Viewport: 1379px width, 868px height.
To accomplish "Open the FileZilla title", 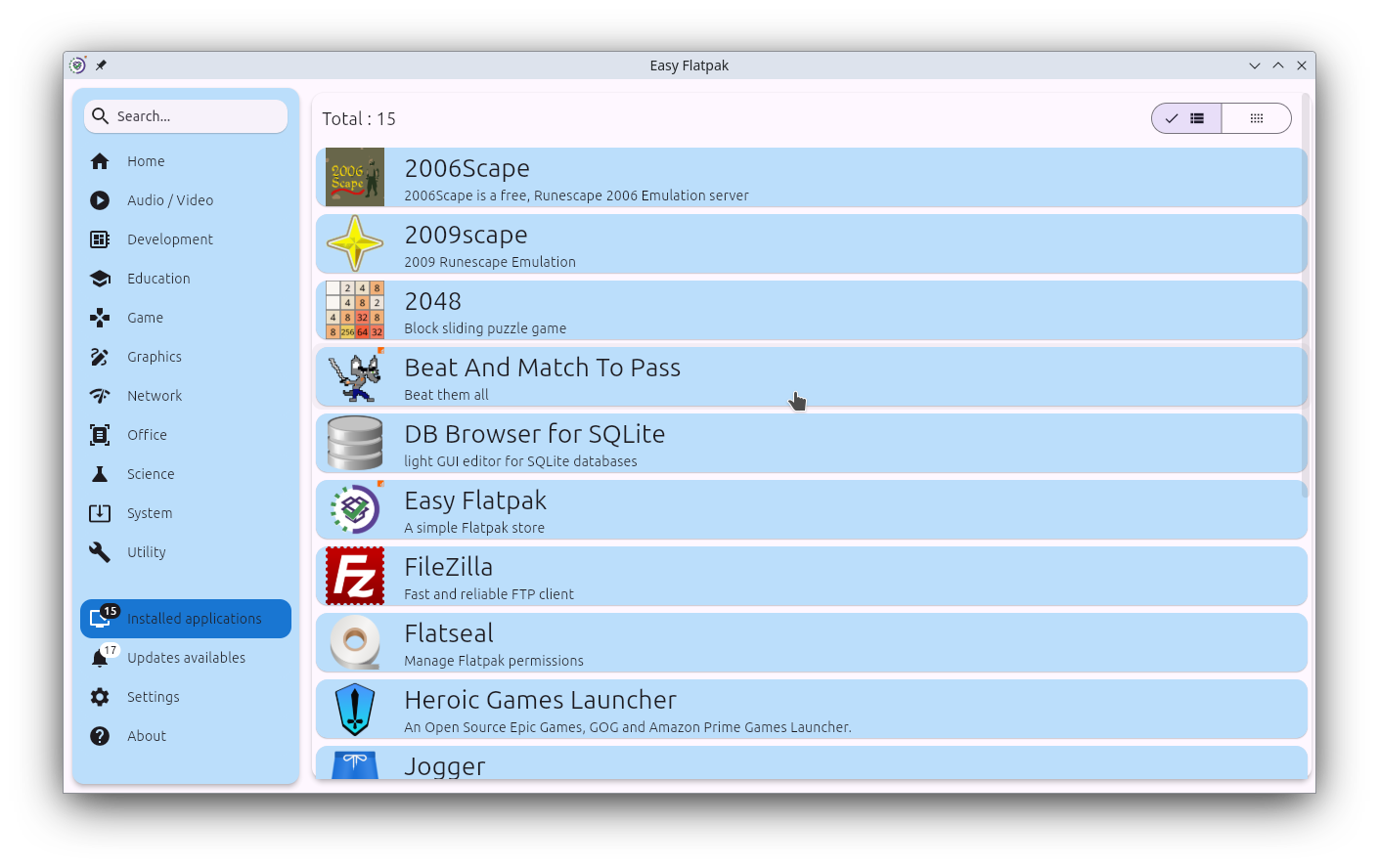I will (x=449, y=567).
